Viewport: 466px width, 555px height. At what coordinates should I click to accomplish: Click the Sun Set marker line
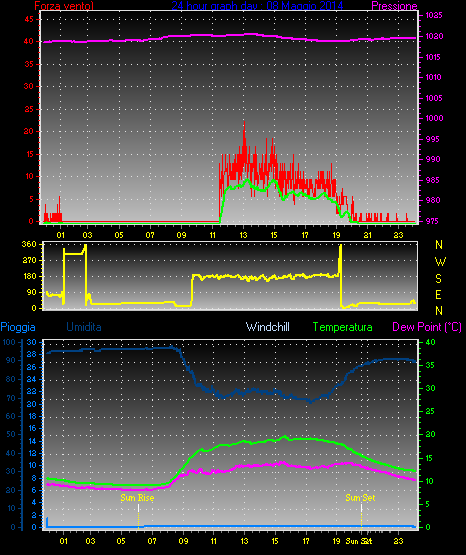[361, 515]
